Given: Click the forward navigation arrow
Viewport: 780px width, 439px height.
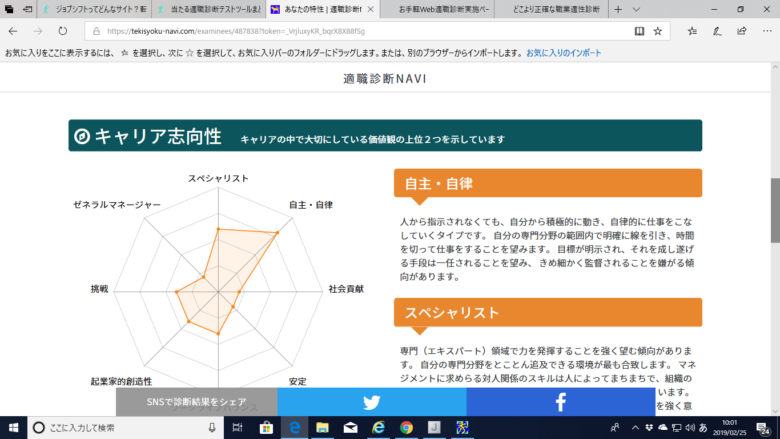Looking at the screenshot, I should click(38, 31).
